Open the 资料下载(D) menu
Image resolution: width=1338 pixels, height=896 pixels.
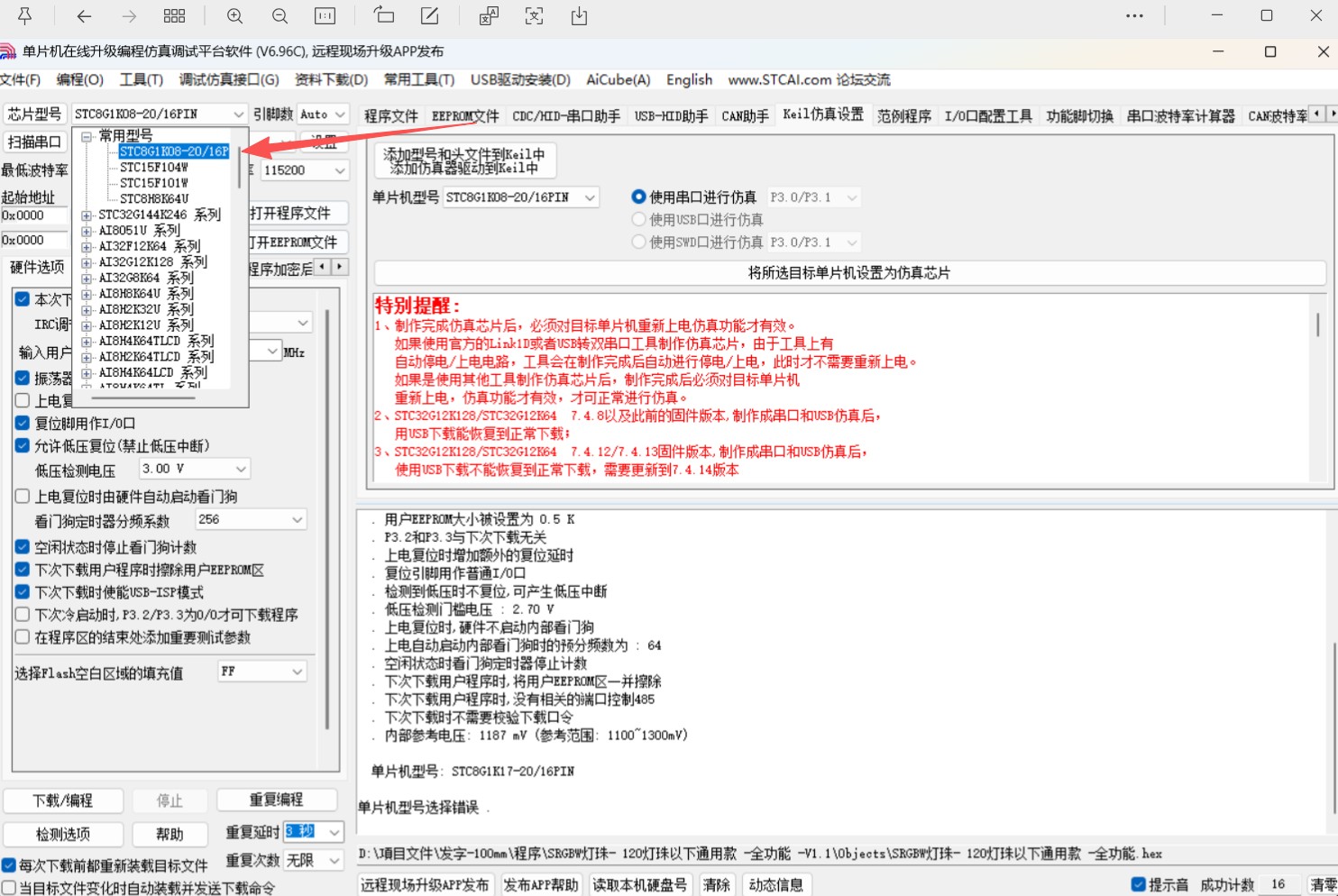[328, 79]
